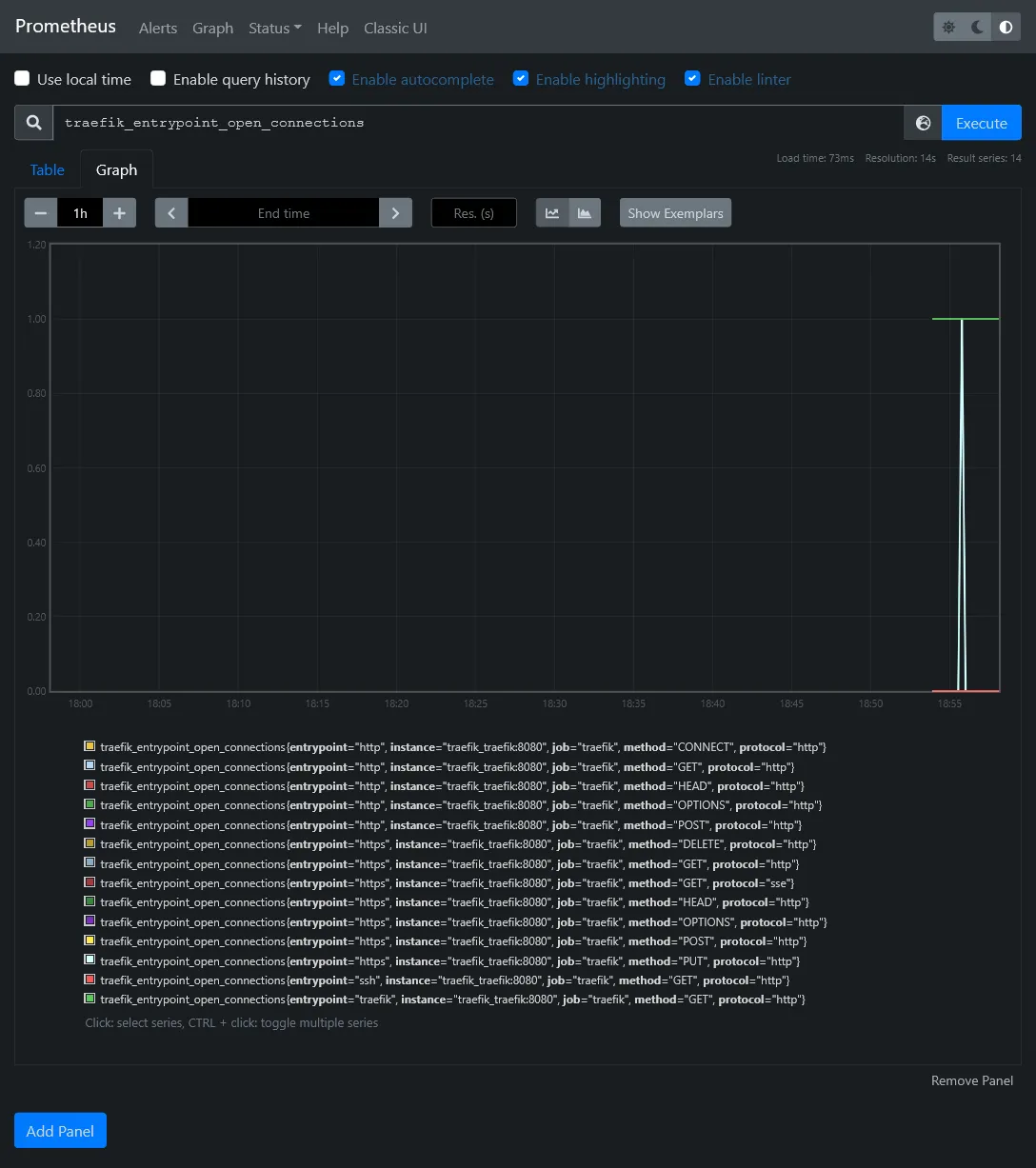
Task: Enable the query history checkbox
Action: click(x=157, y=78)
